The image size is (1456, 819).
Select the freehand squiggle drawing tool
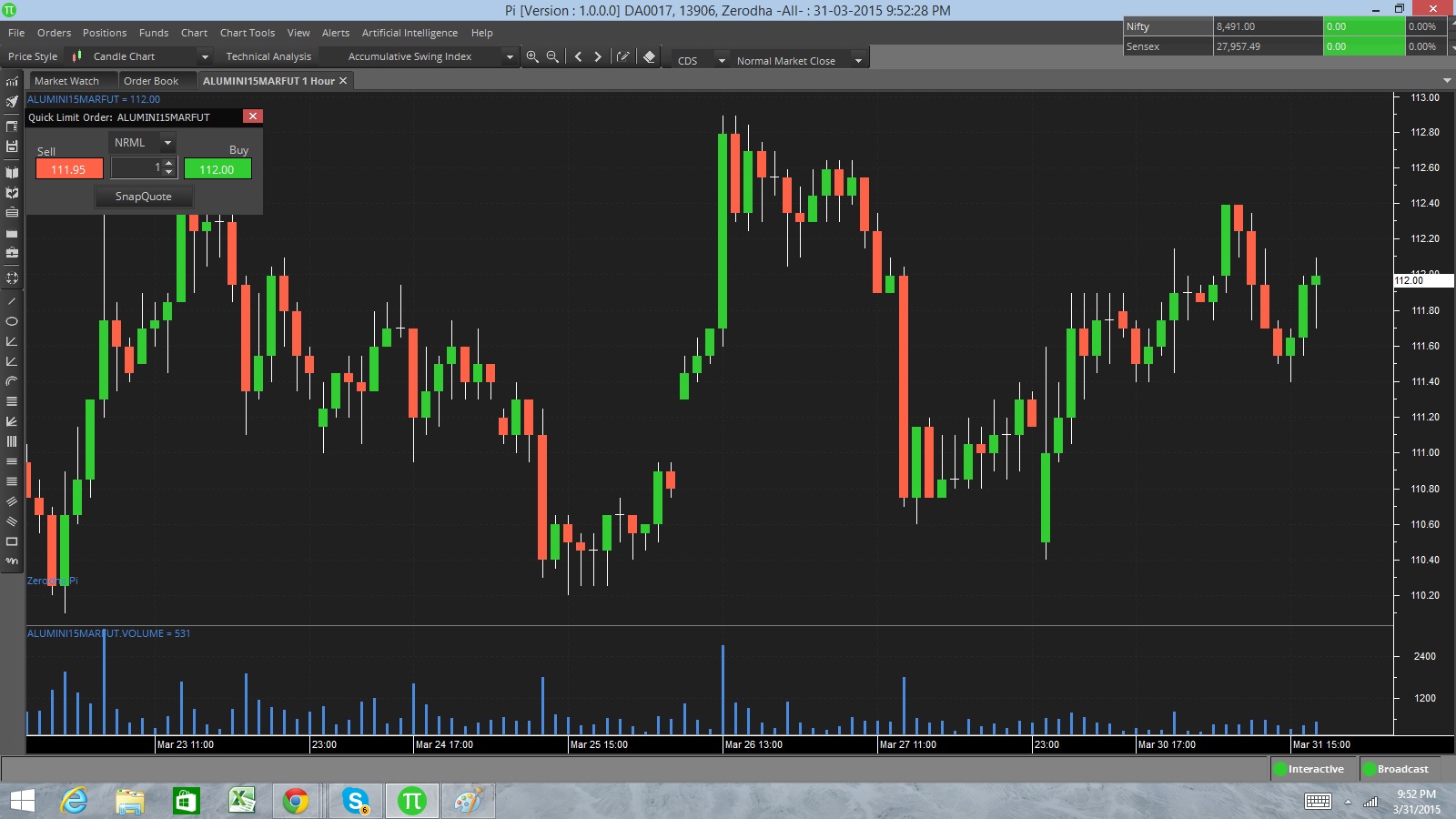coord(12,561)
